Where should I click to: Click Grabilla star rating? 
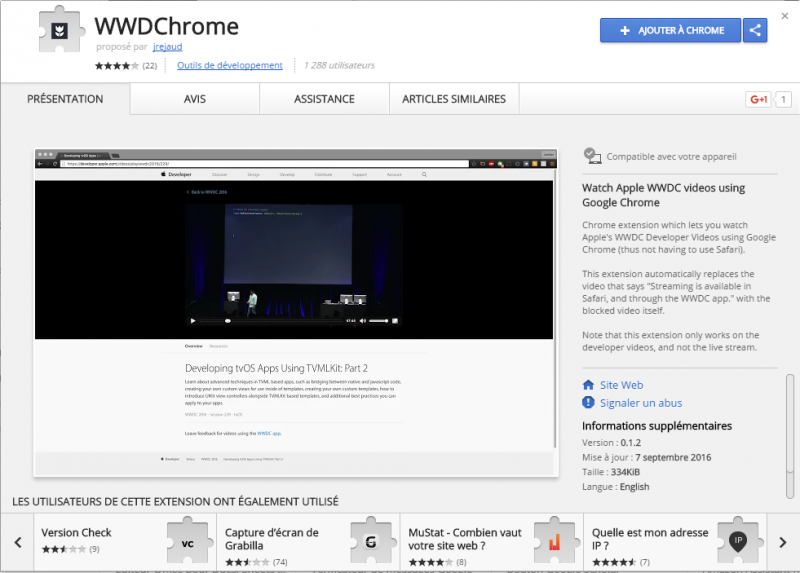pyautogui.click(x=247, y=562)
